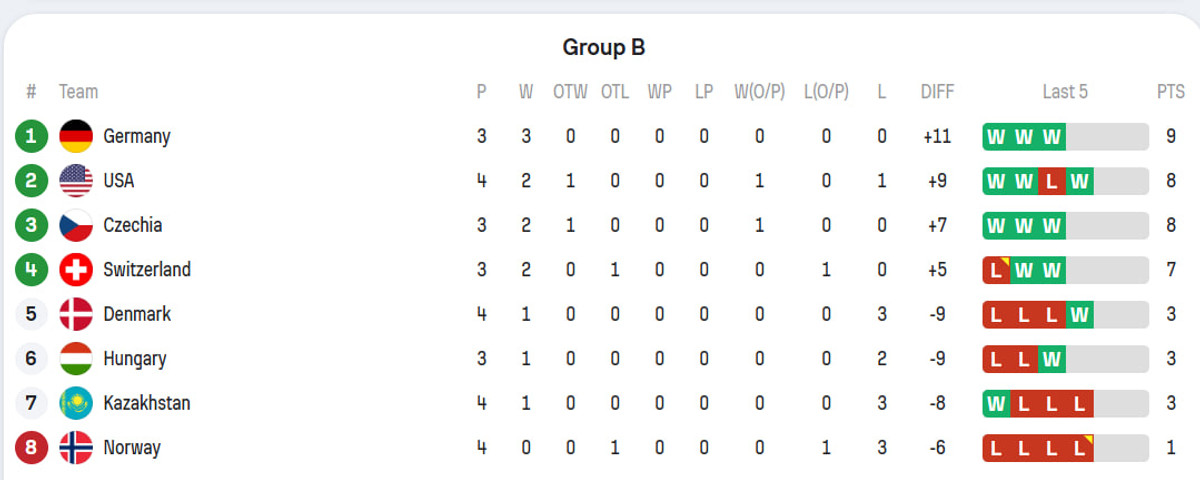Click the Switzerland flag icon
Viewport: 1200px width, 480px height.
76,270
